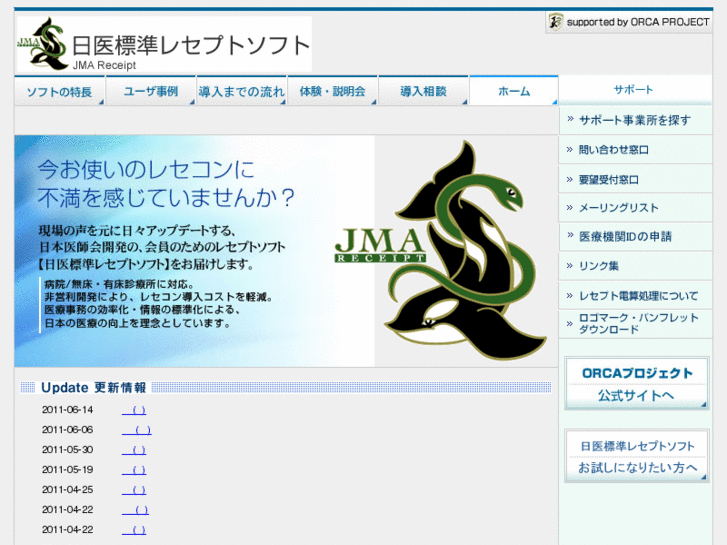The image size is (727, 545).
Task: Open the 2011-06-06 update link
Action: (x=137, y=430)
